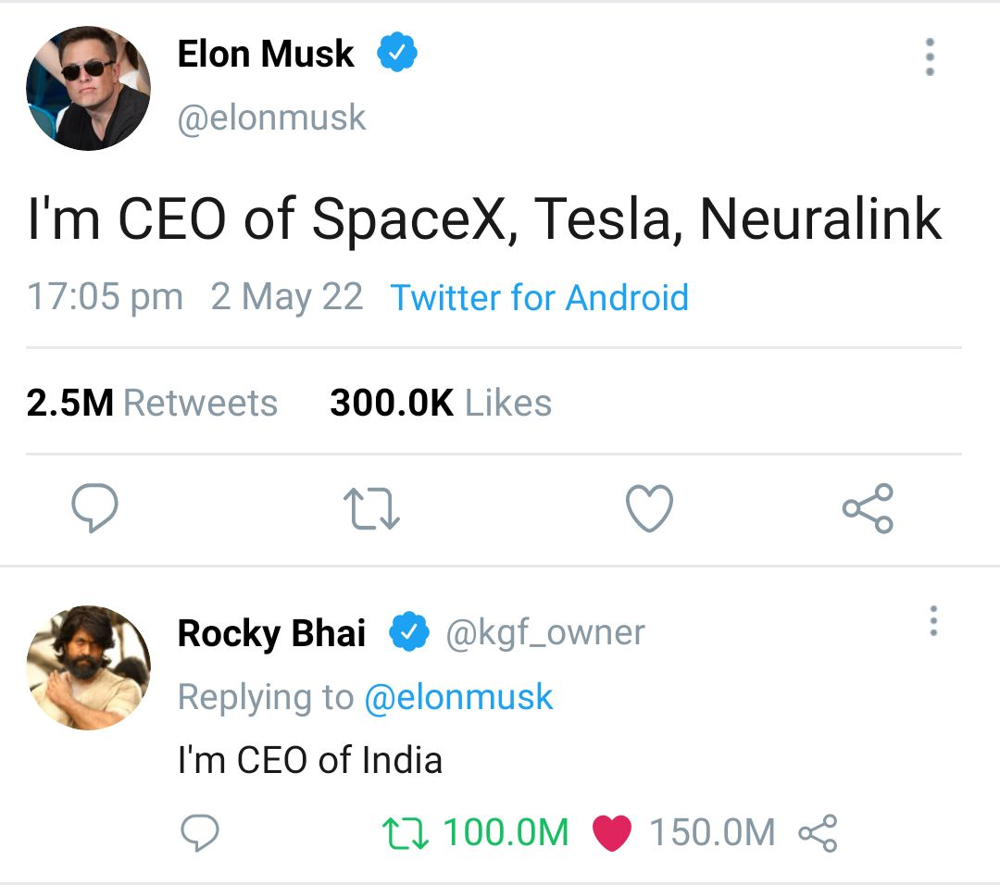This screenshot has width=1000, height=885.
Task: Open Rocky Bhai reply's three-dot menu
Action: (933, 621)
